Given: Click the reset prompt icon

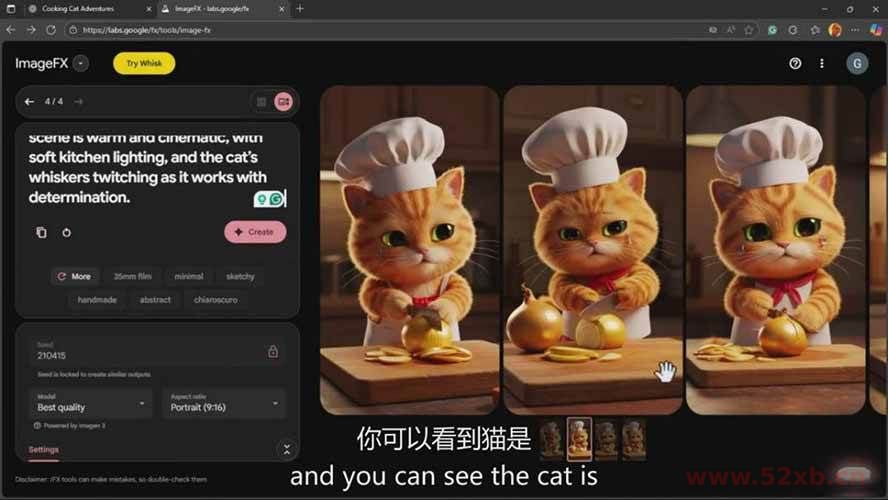Looking at the screenshot, I should (66, 232).
